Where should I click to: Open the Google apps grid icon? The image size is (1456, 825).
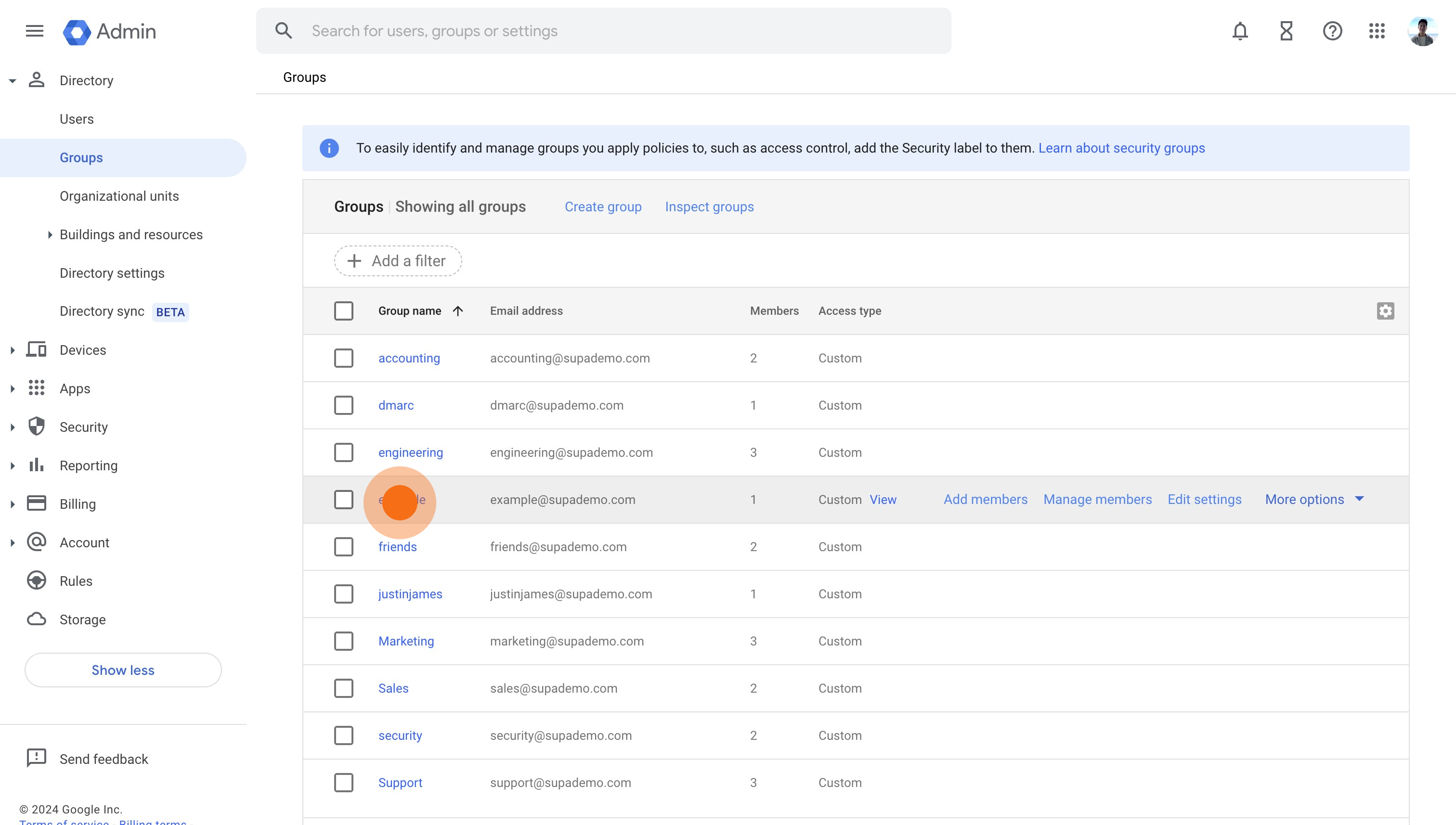pos(1377,31)
